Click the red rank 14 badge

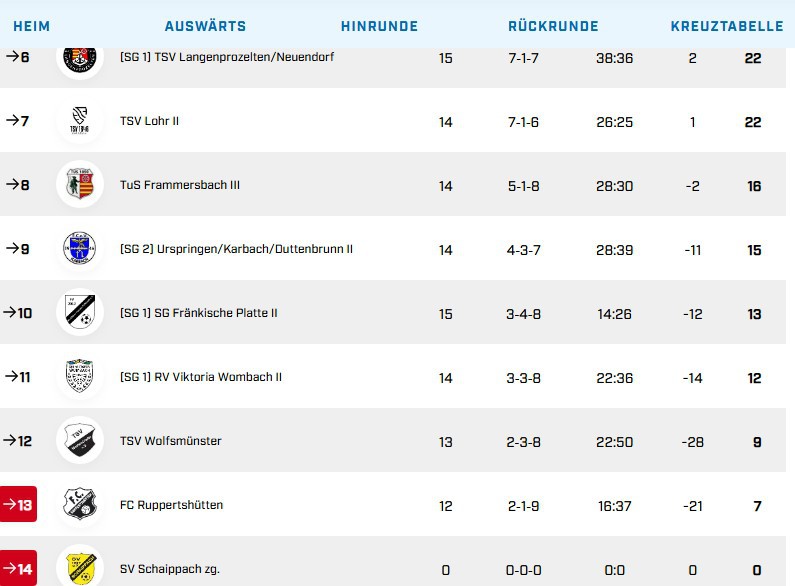click(19, 568)
